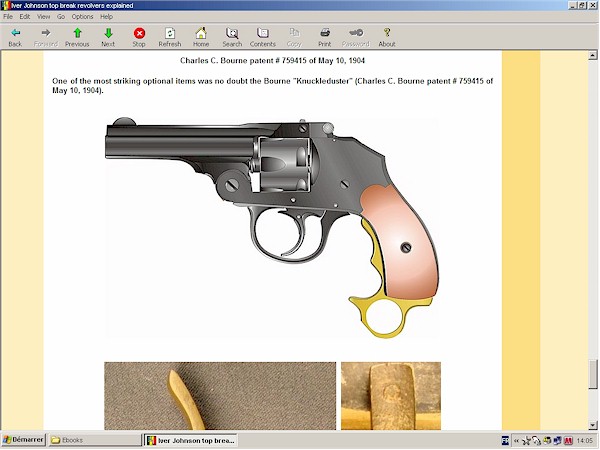Viewport: 600px width, 450px height.
Task: Select the Iver Johnson top brea... taskbar button
Action: tap(191, 440)
